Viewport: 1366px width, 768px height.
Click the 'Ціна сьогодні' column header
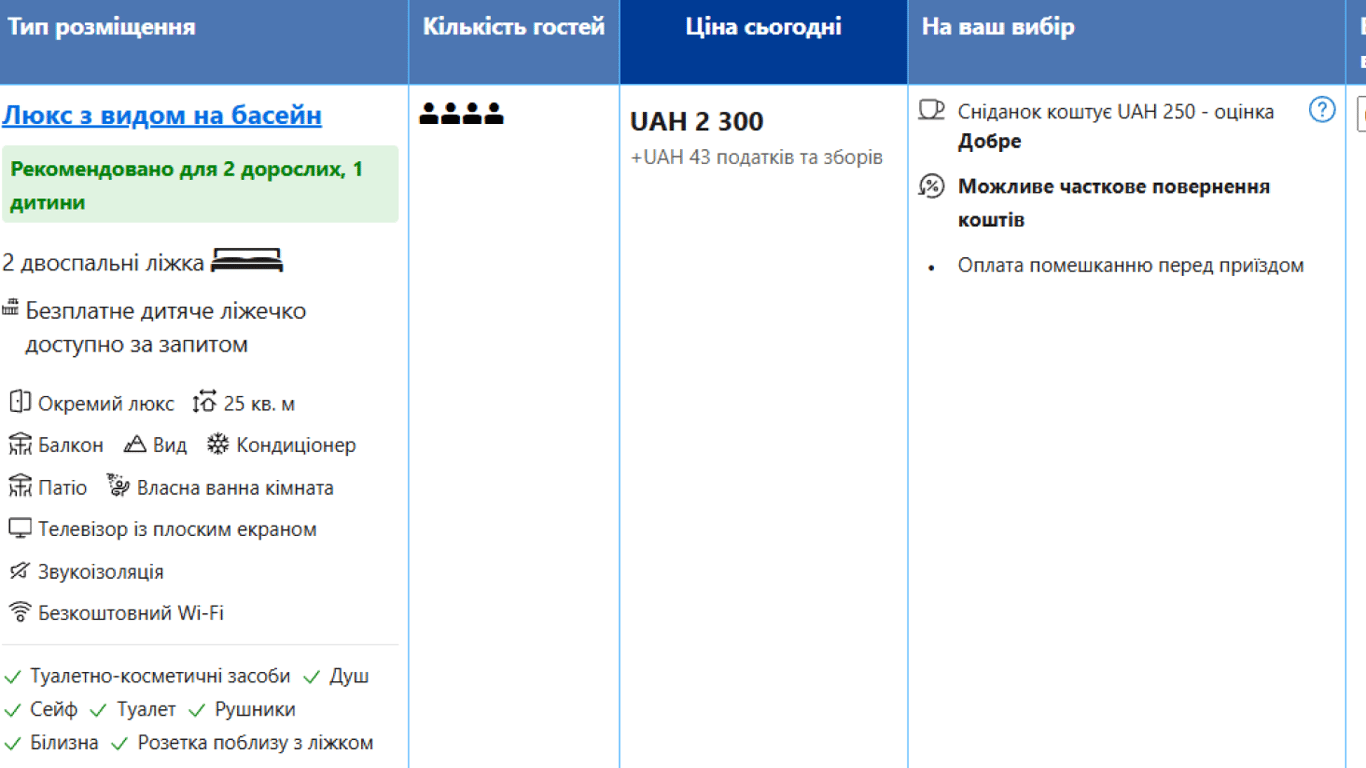763,27
